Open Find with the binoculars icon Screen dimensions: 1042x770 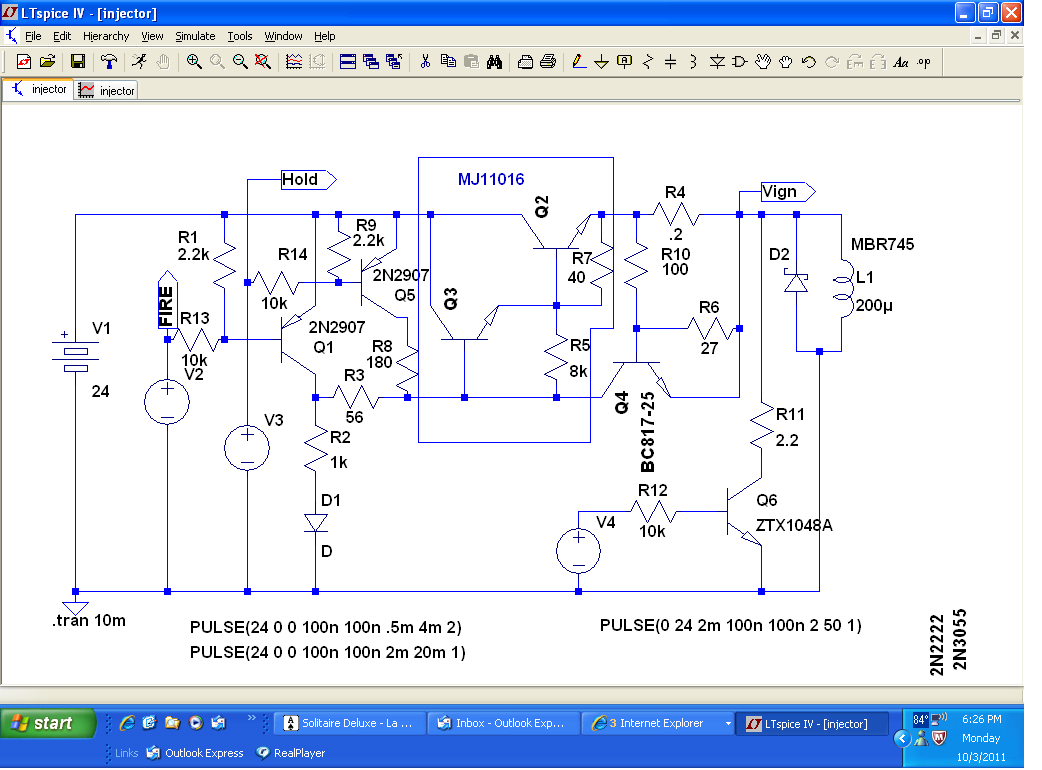pyautogui.click(x=494, y=62)
